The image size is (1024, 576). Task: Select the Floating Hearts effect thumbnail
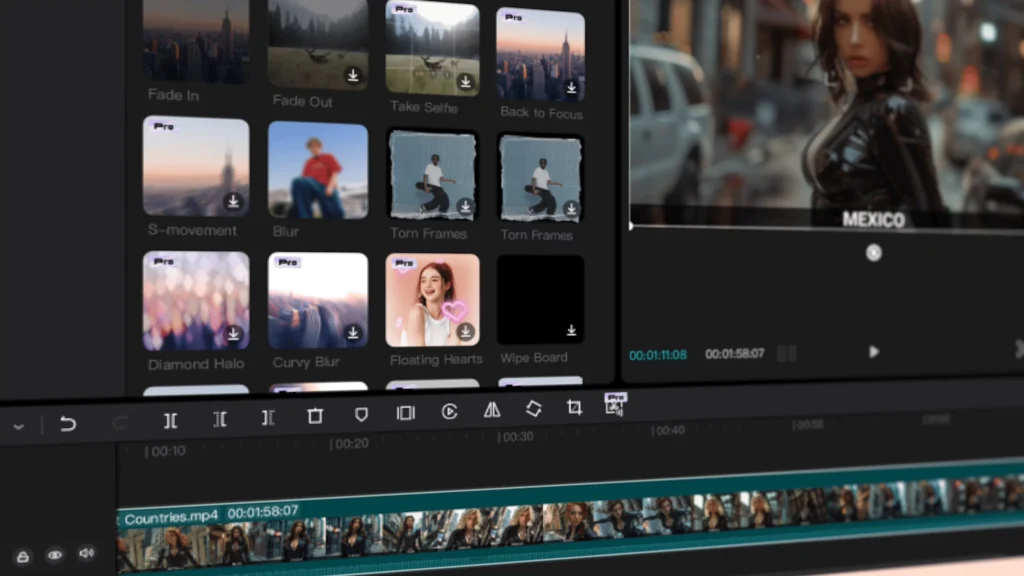coord(432,300)
